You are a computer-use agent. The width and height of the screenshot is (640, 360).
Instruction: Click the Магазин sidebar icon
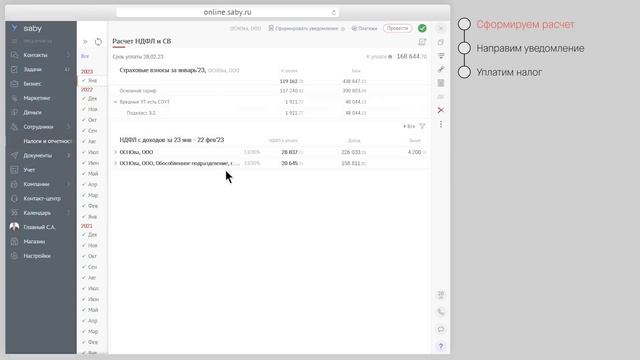click(x=14, y=241)
